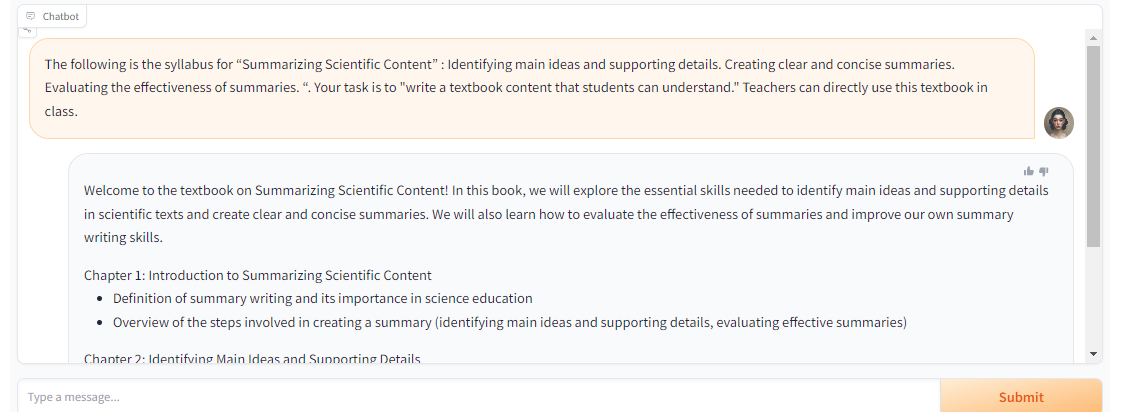Viewport: 1121px width, 412px height.
Task: Click the scrollbar down arrow
Action: tap(1093, 353)
